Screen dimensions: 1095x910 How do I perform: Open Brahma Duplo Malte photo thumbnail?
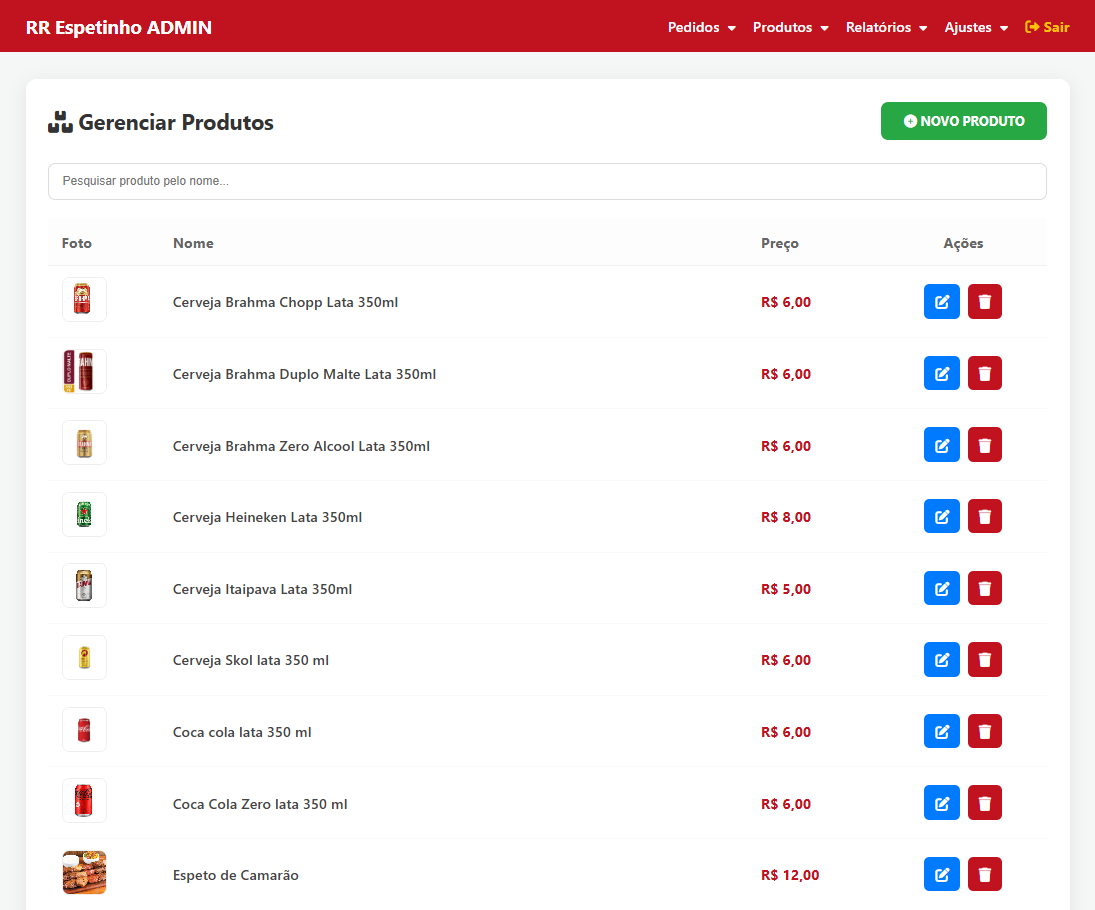84,372
